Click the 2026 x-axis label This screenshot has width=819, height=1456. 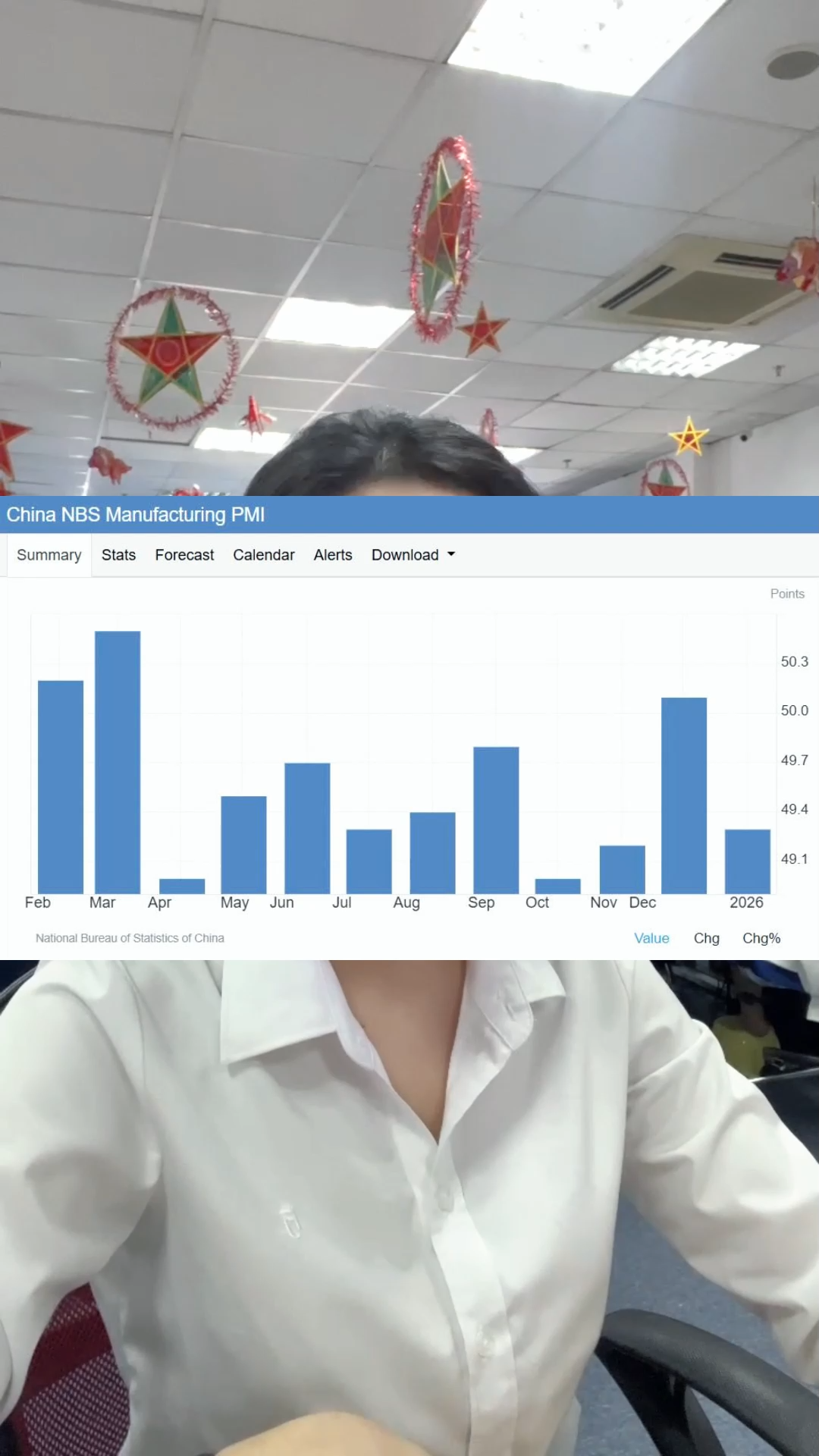[x=746, y=902]
